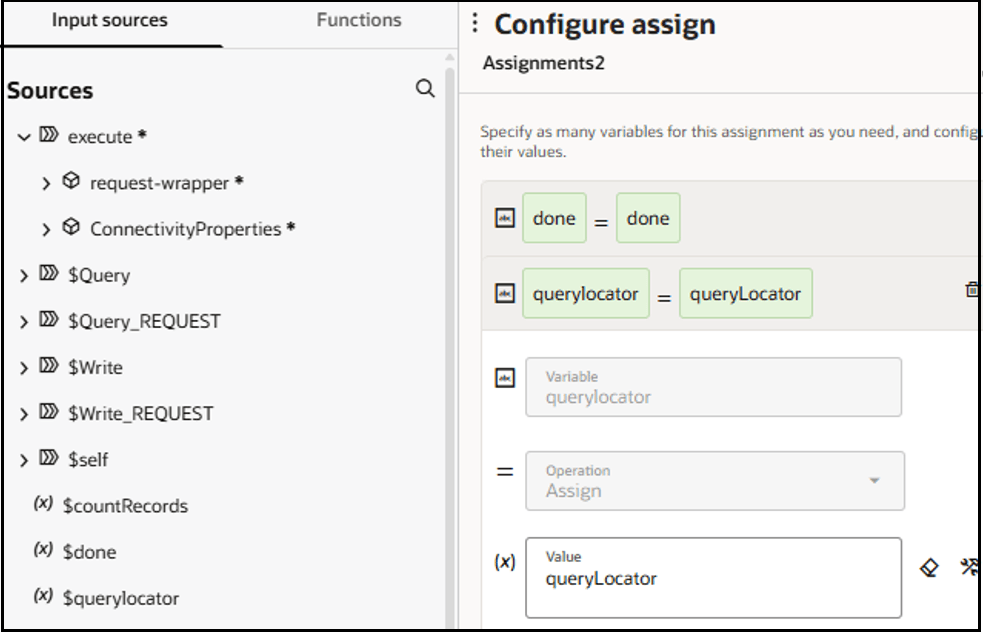Screen dimensions: 983x632
Task: Click the search icon in Sources
Action: [x=425, y=89]
